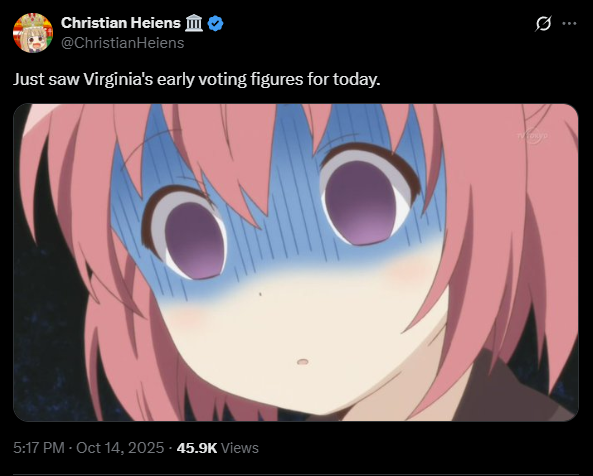Click the 45.9K view count
The height and width of the screenshot is (476, 593).
tap(197, 448)
